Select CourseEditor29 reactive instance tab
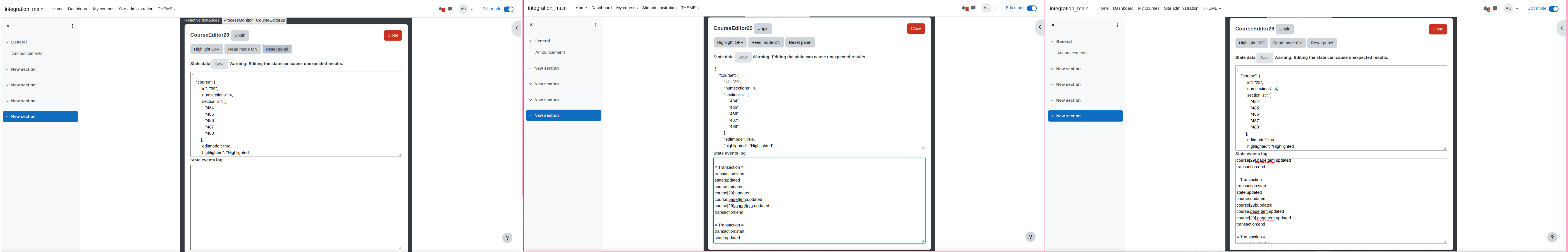Image resolution: width=1568 pixels, height=252 pixels. [270, 21]
